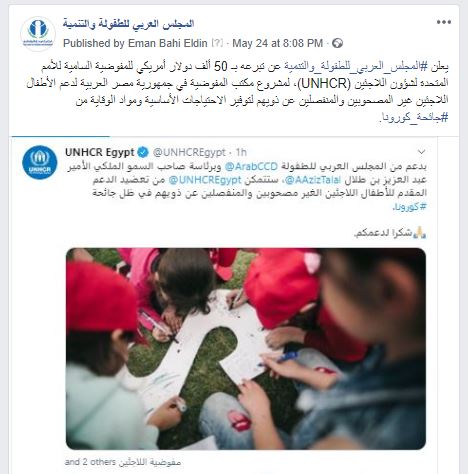Open the May 24 at 8:08 PM timestamp
Viewport: 468px width, 474px height.
(x=277, y=43)
